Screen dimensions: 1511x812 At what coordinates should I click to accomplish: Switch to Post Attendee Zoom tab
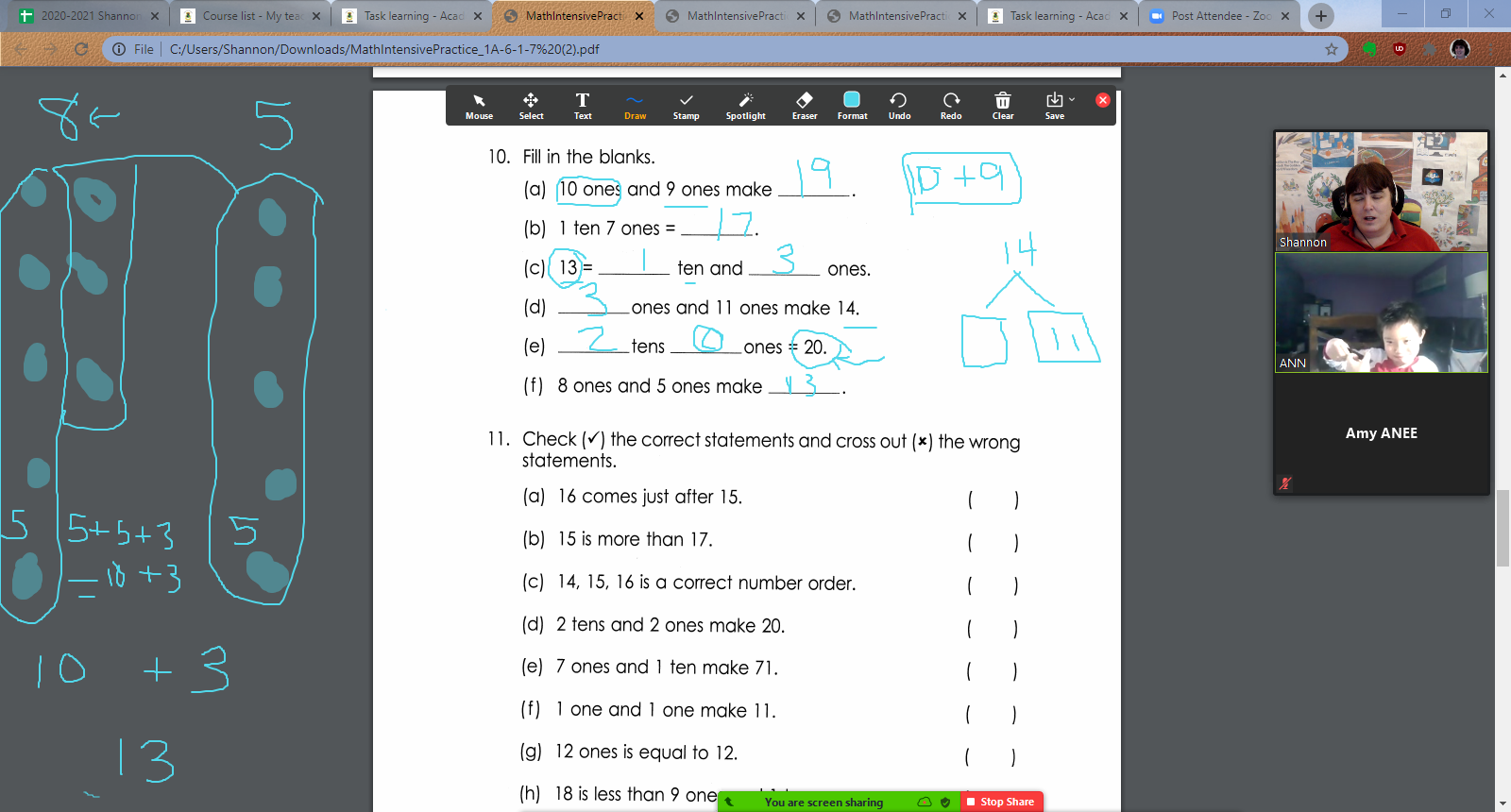(1220, 16)
